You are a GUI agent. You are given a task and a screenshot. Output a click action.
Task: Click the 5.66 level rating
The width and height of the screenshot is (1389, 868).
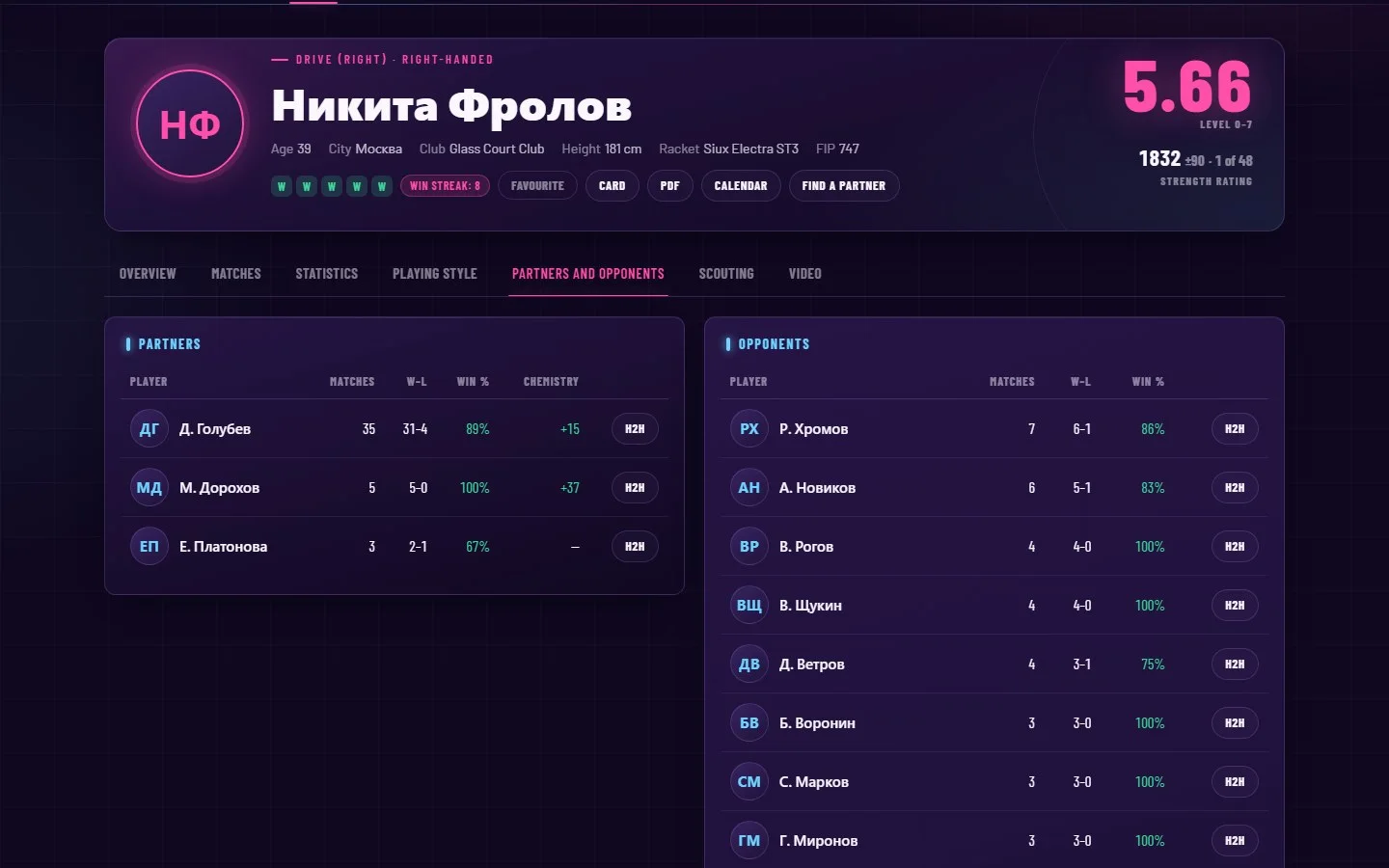coord(1187,87)
